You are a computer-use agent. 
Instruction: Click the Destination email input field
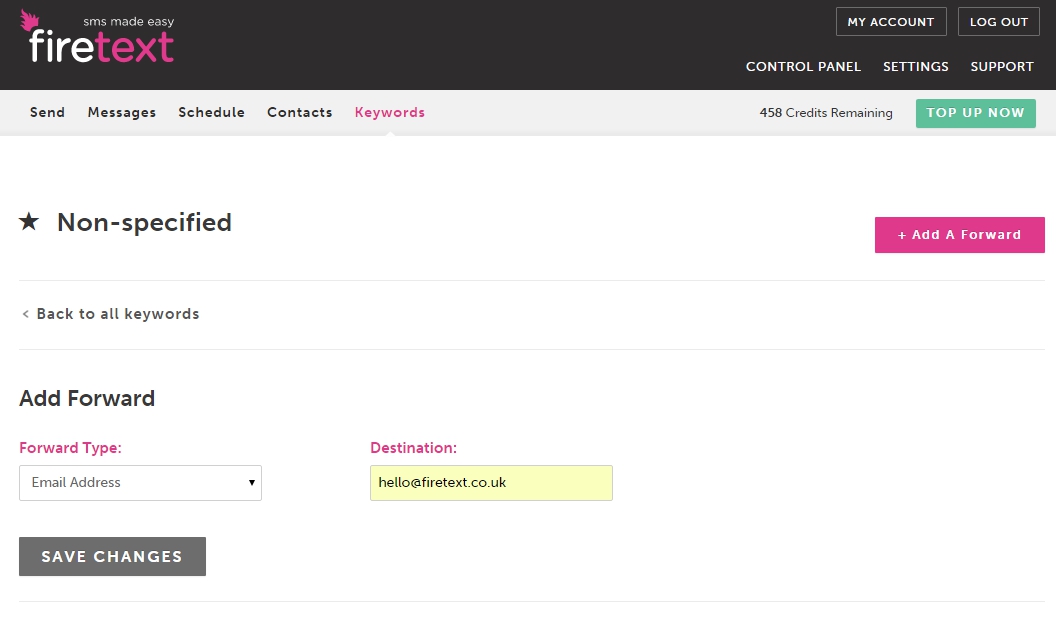(x=491, y=482)
